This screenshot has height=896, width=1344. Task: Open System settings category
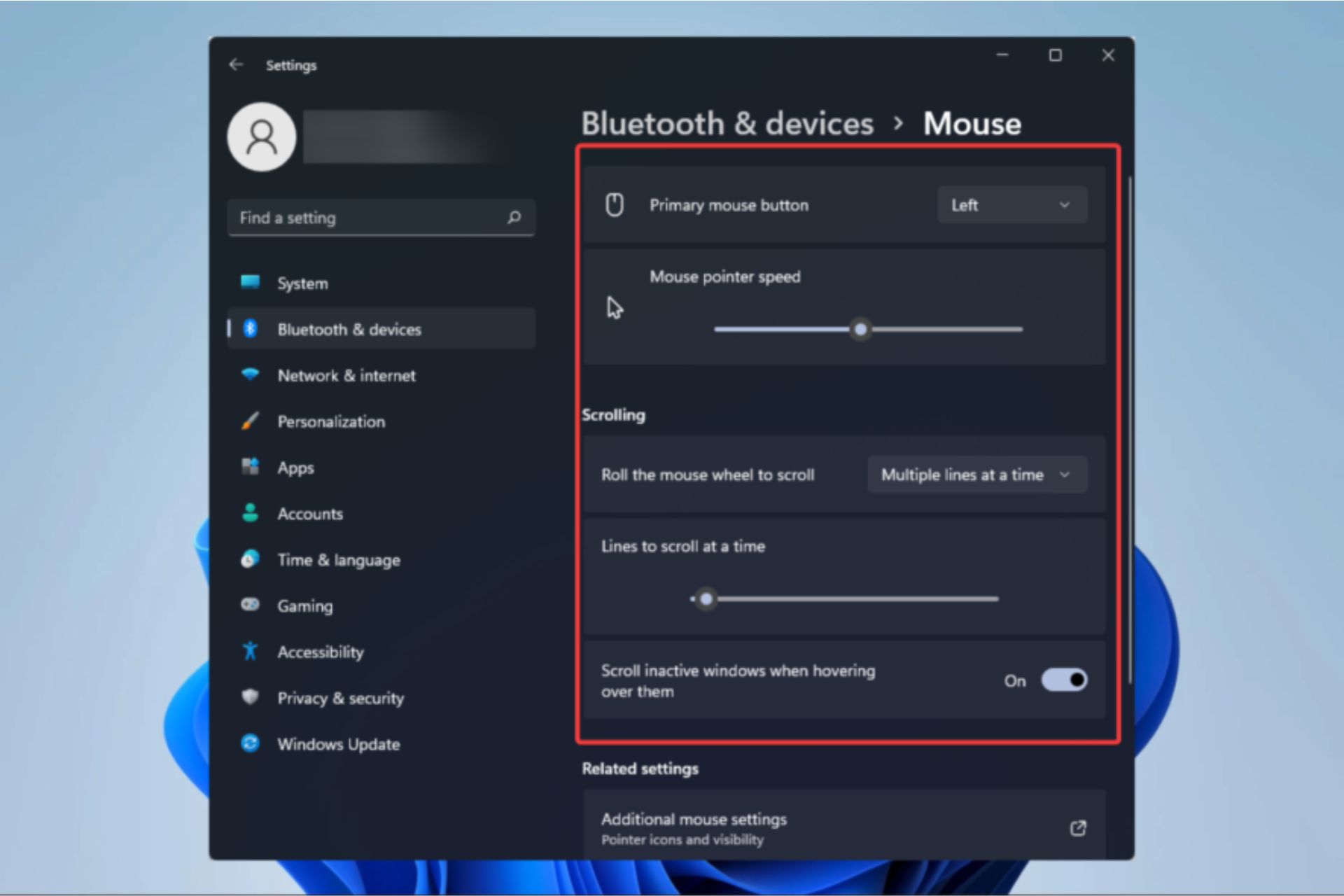tap(381, 283)
